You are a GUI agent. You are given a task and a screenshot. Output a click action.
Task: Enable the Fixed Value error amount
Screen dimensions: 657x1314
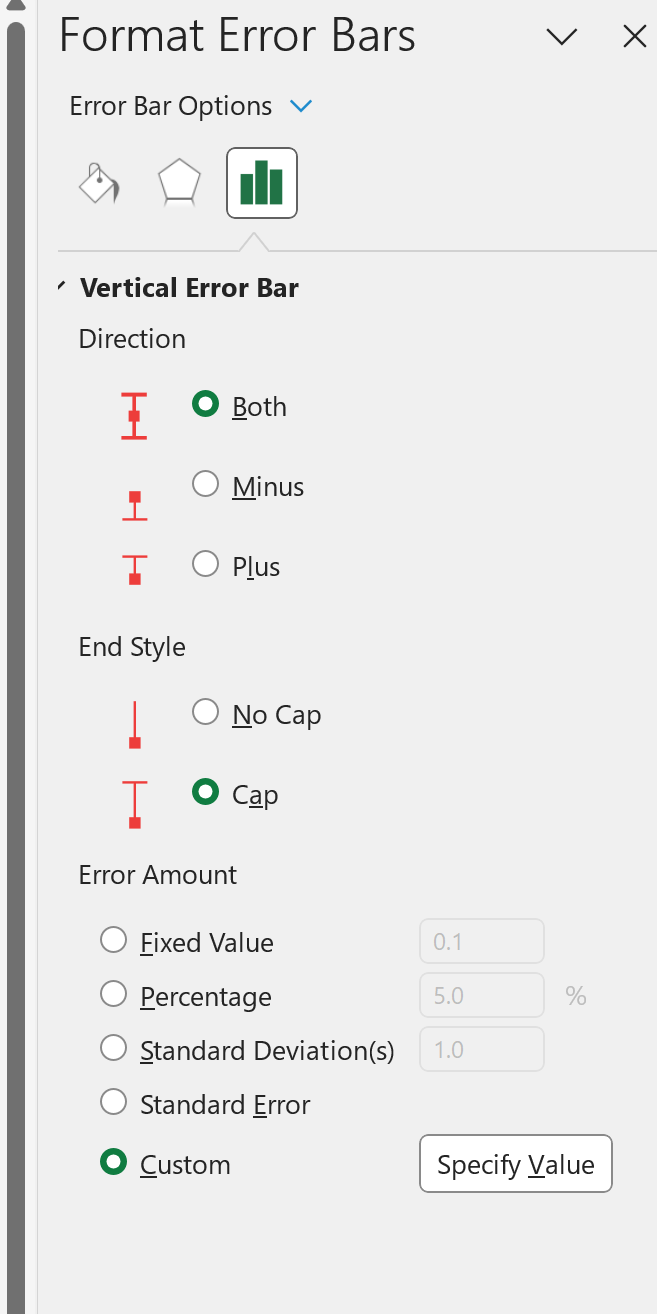tap(113, 939)
